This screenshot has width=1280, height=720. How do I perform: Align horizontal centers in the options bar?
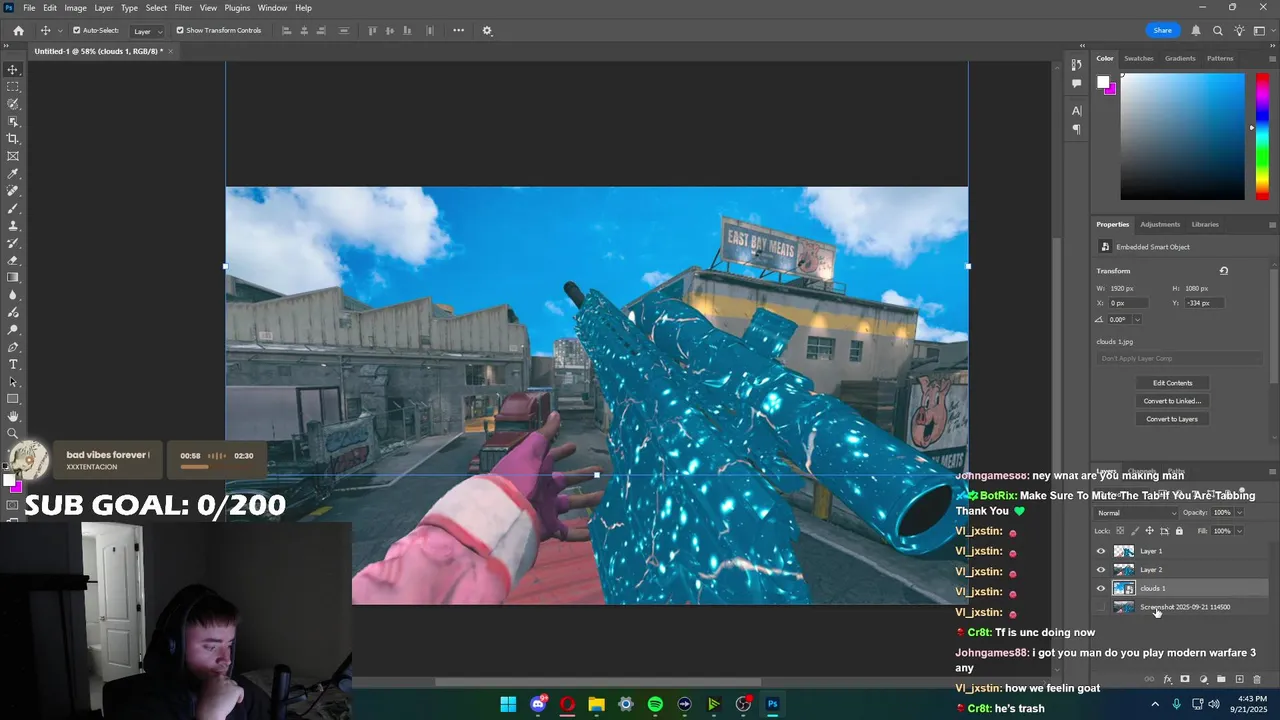304,31
